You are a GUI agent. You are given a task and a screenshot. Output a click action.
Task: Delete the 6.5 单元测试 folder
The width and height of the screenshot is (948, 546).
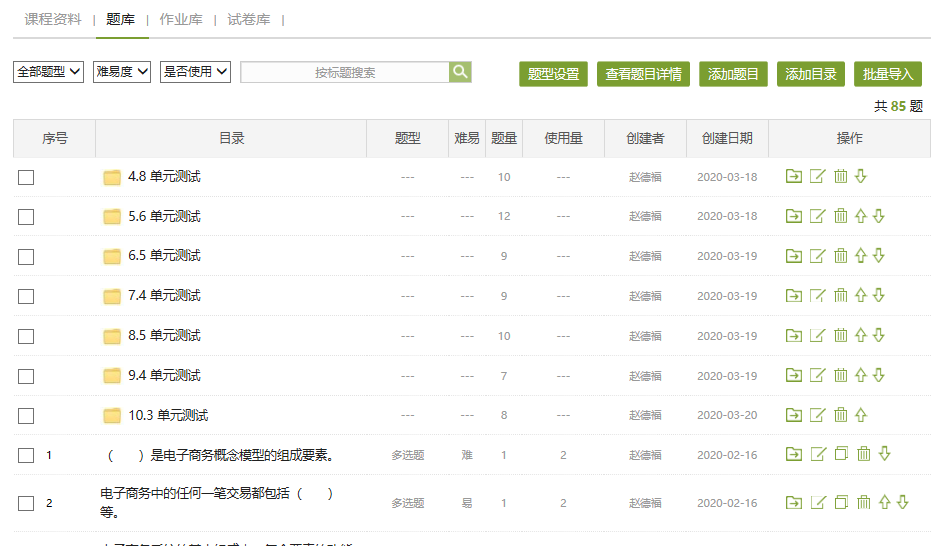841,256
